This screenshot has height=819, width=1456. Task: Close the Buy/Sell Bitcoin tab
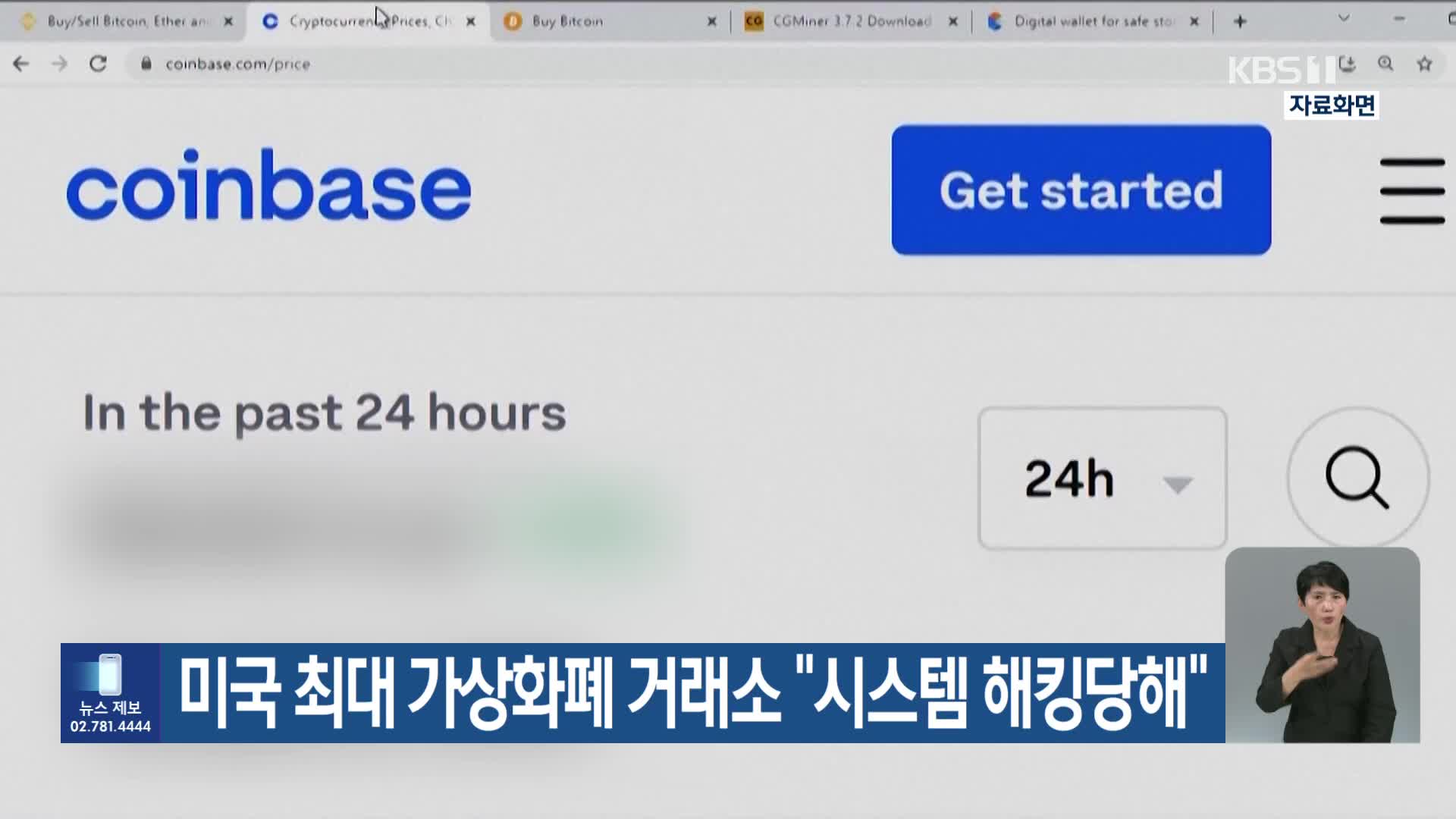point(228,22)
